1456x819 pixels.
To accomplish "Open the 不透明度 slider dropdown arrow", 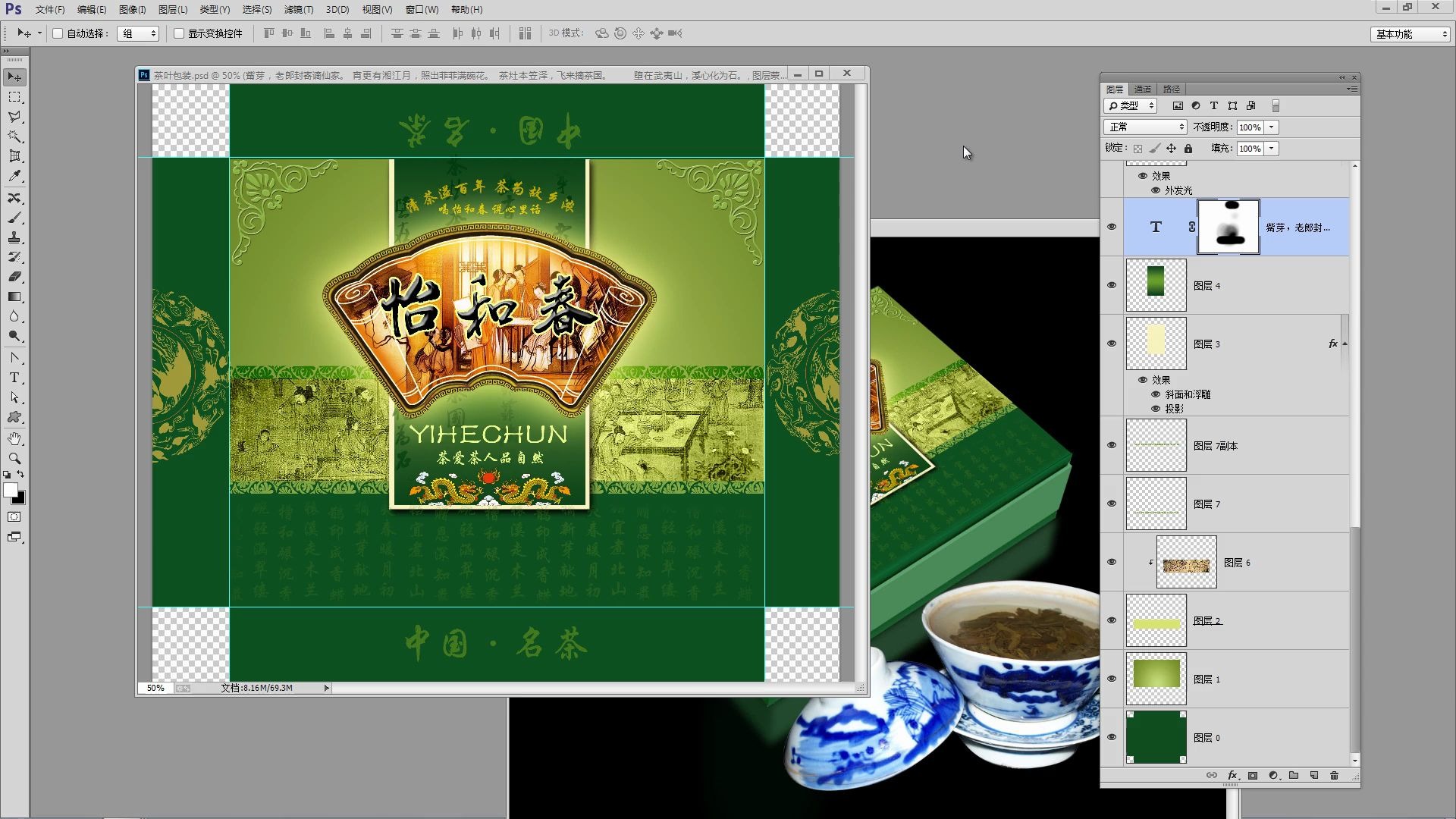I will [1272, 127].
